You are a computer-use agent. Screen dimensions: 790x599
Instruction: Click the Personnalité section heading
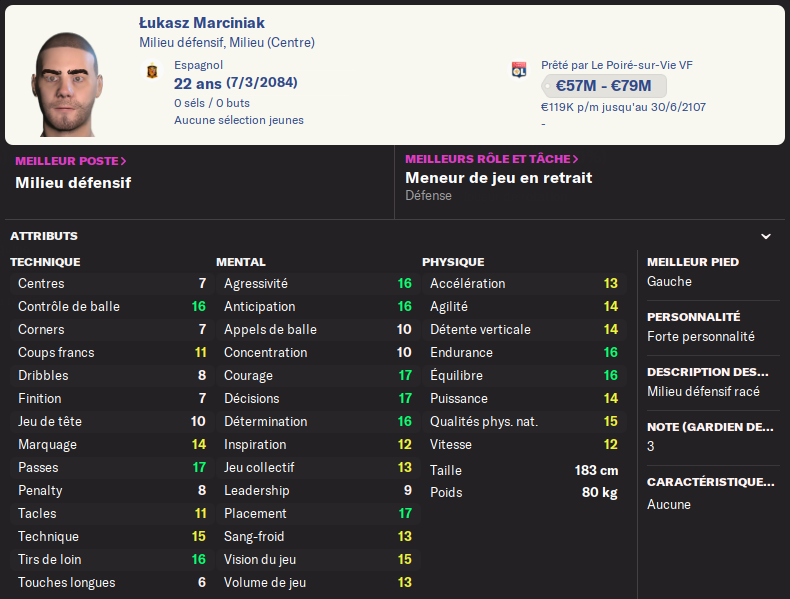[x=694, y=316]
